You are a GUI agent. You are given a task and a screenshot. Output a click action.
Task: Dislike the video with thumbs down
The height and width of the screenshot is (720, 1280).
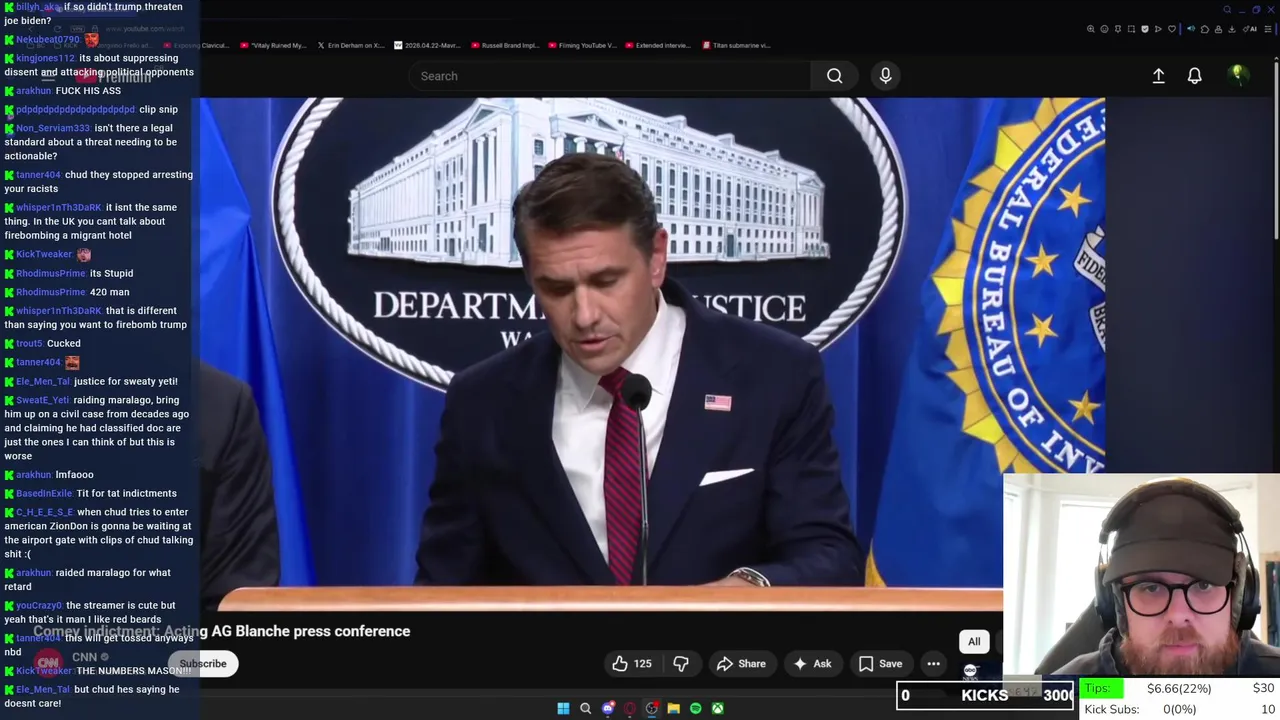click(681, 664)
